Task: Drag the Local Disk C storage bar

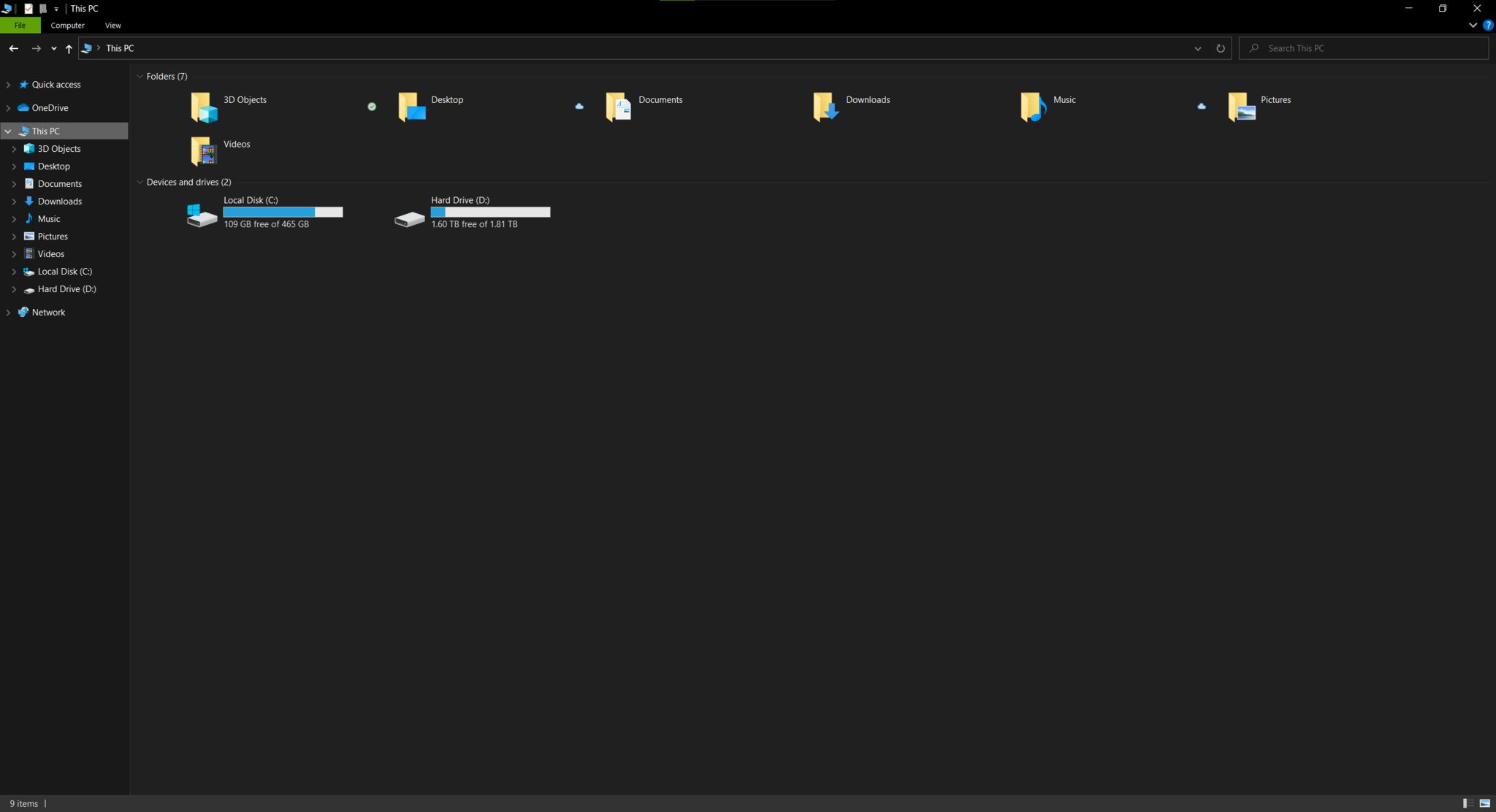Action: coord(283,212)
